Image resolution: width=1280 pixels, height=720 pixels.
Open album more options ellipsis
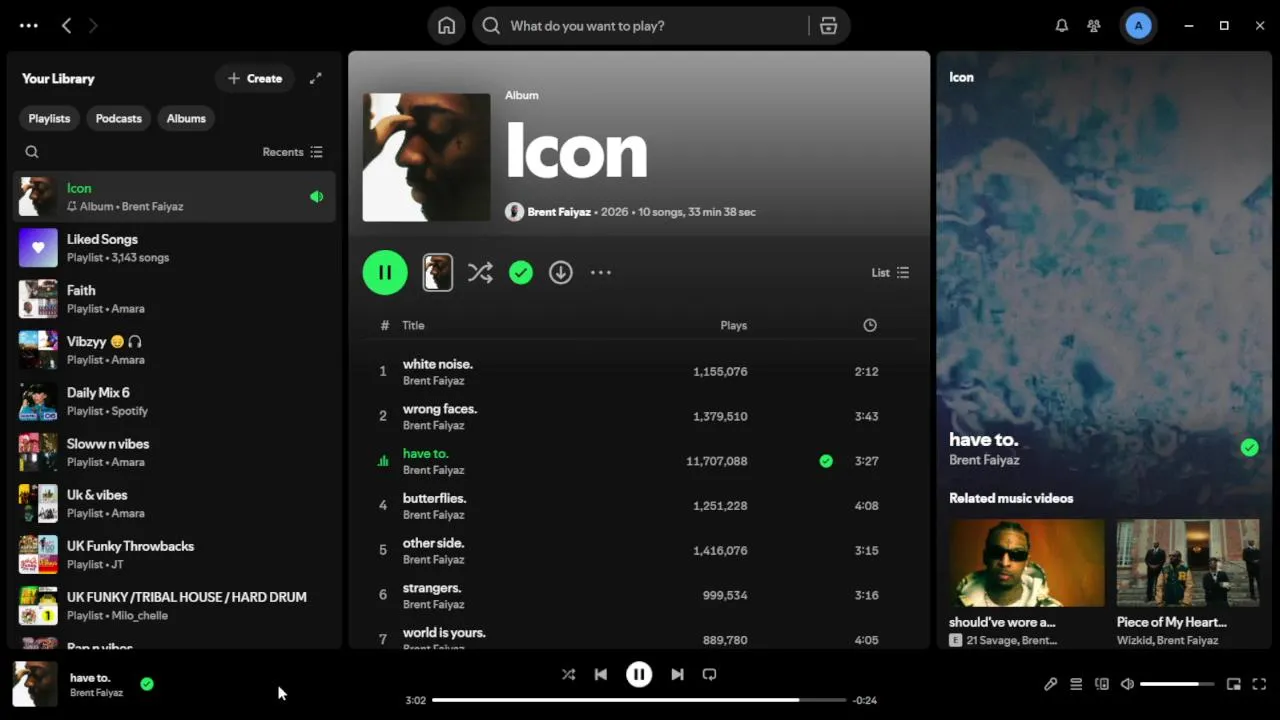(600, 272)
